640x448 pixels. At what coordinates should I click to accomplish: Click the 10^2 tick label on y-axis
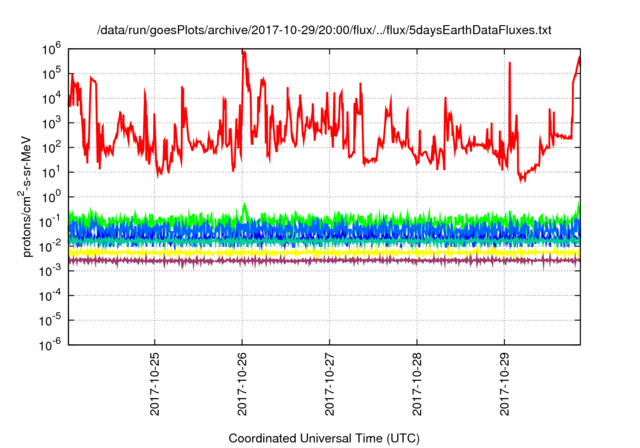(x=51, y=148)
